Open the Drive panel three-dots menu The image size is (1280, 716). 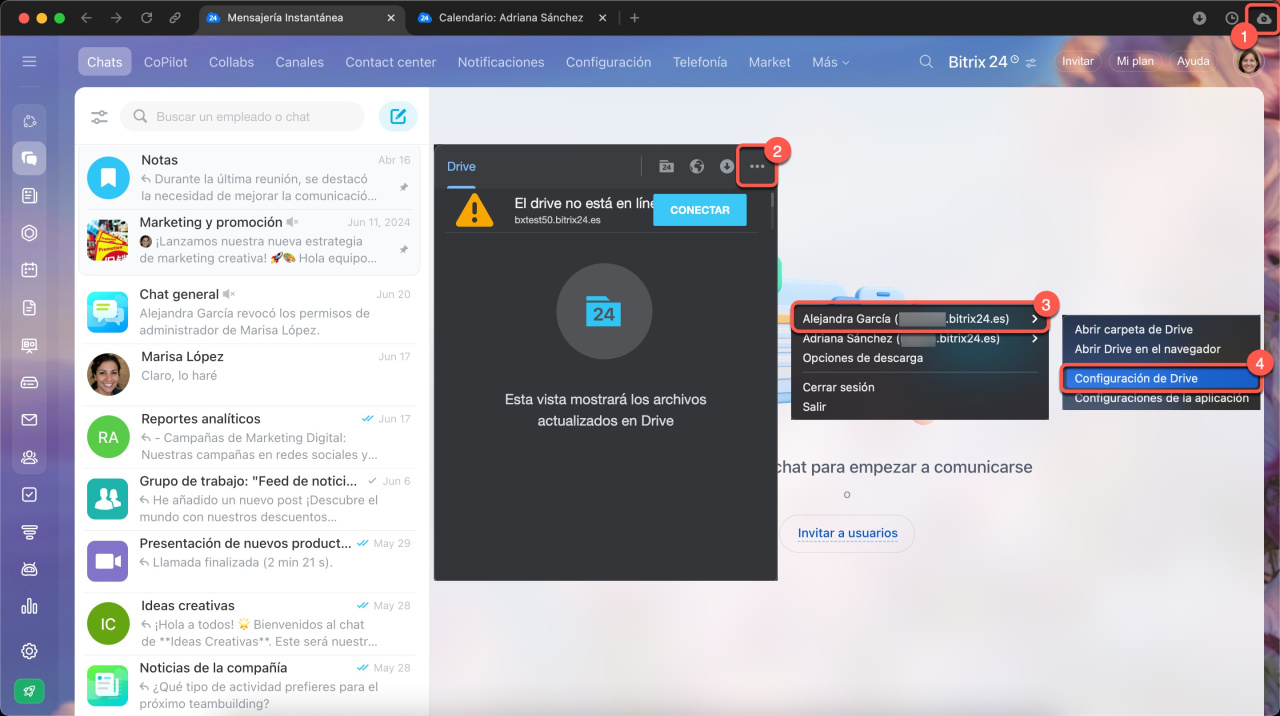click(757, 166)
